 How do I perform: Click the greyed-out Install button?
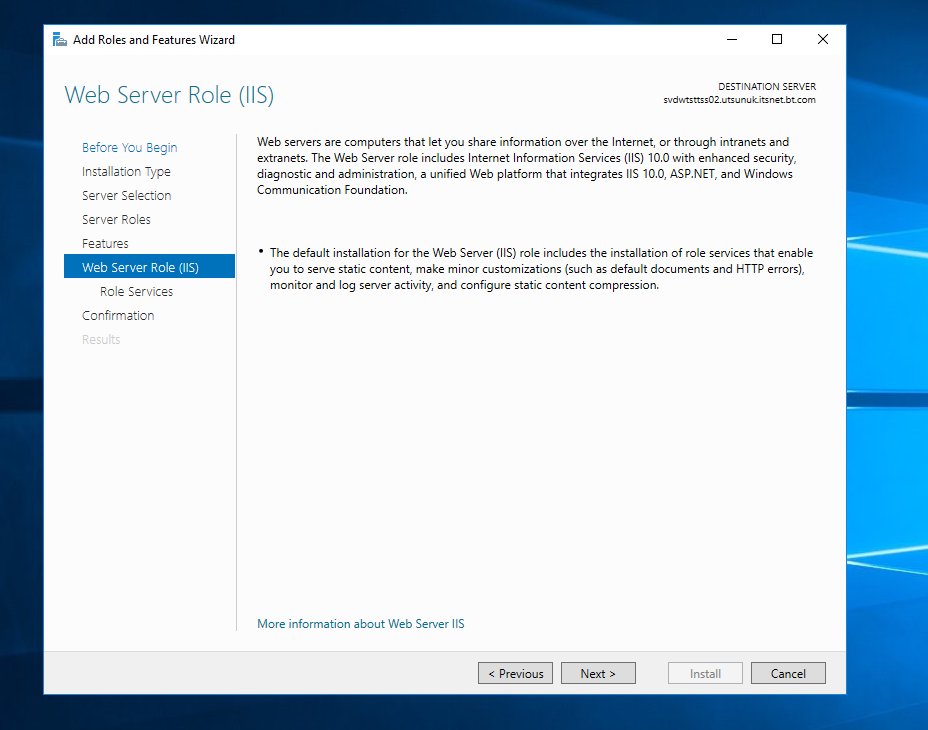pos(705,673)
